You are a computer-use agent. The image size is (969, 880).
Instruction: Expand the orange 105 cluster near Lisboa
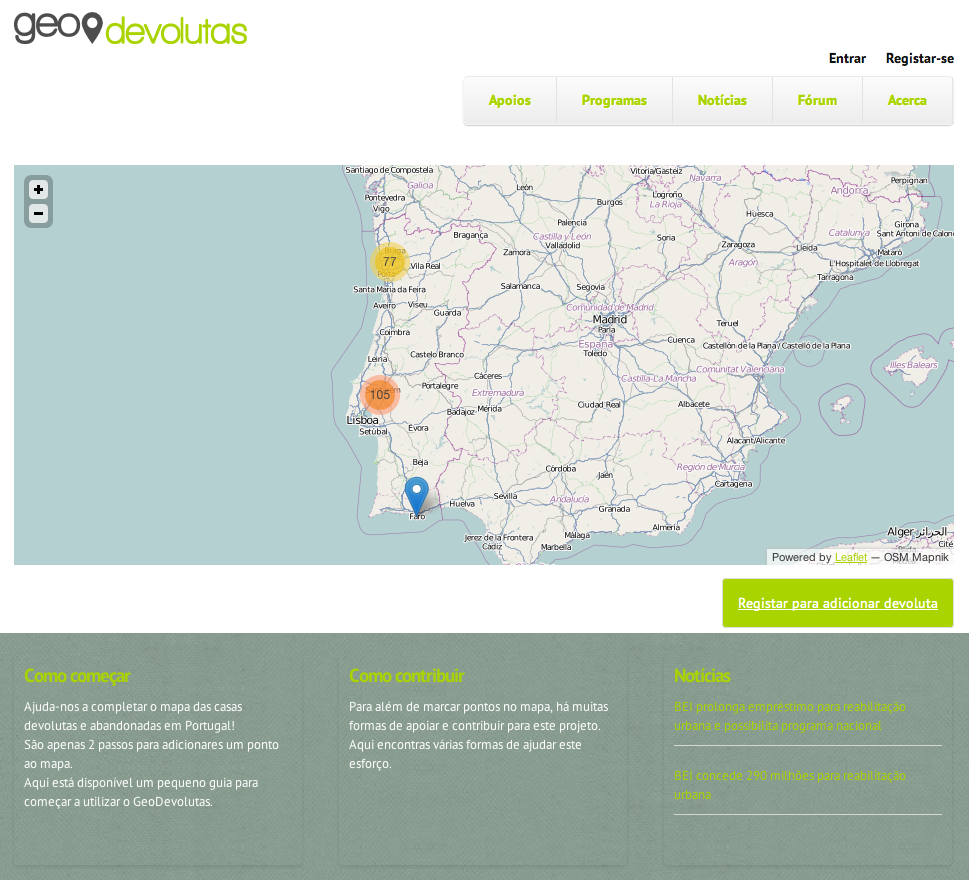click(x=379, y=394)
